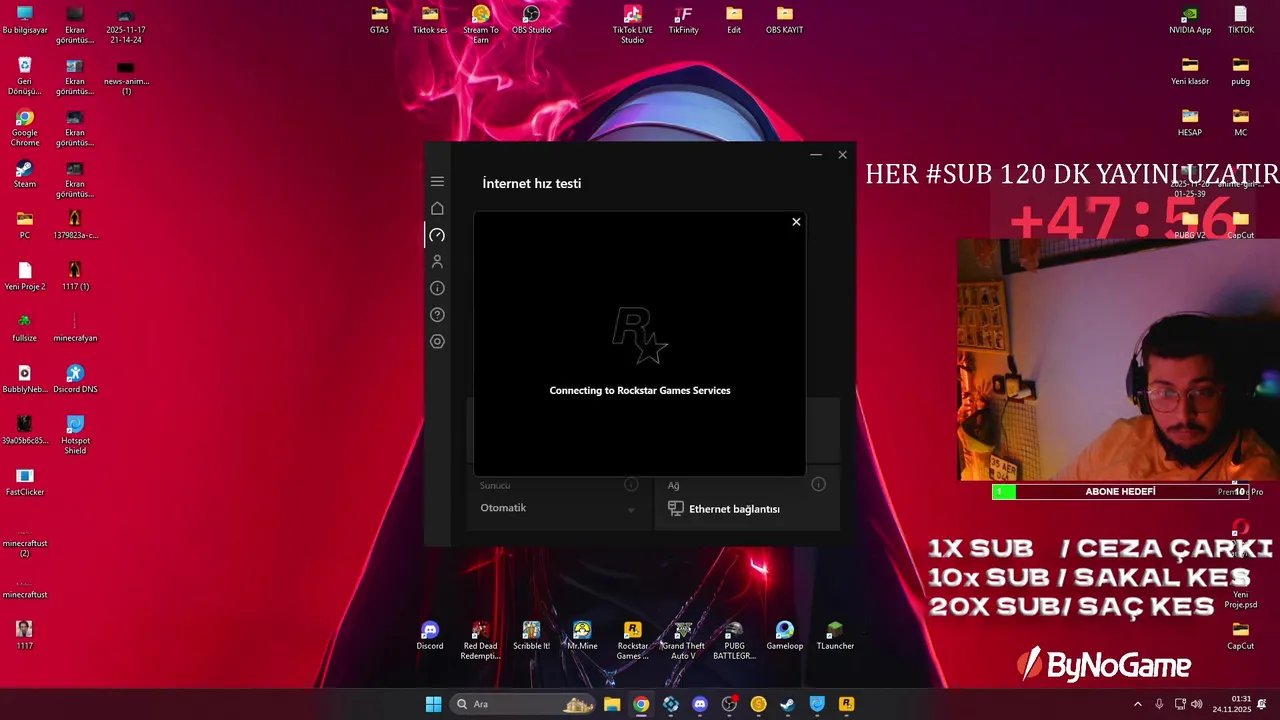Screen dimensions: 1280x720
Task: Open the Red Dead Redemption desktop shortcut
Action: point(480,640)
